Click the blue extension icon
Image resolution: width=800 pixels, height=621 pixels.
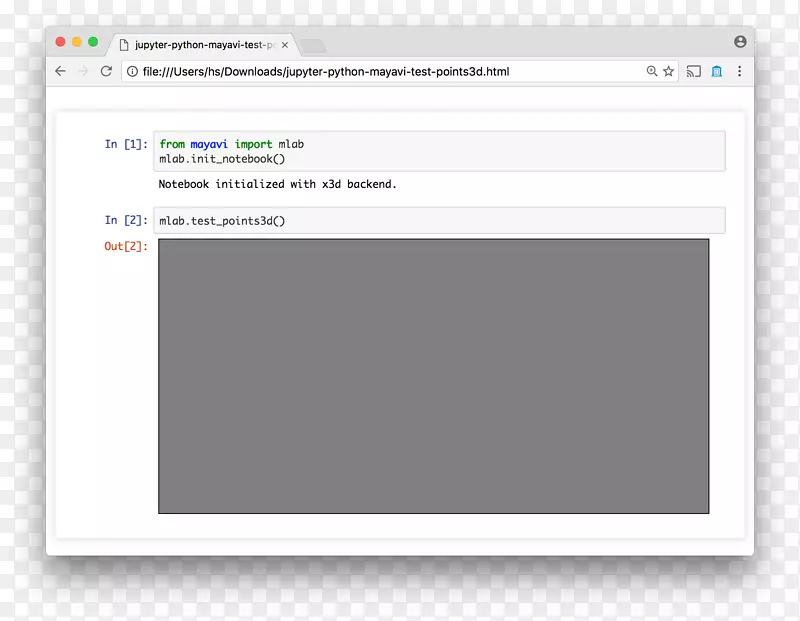[716, 71]
